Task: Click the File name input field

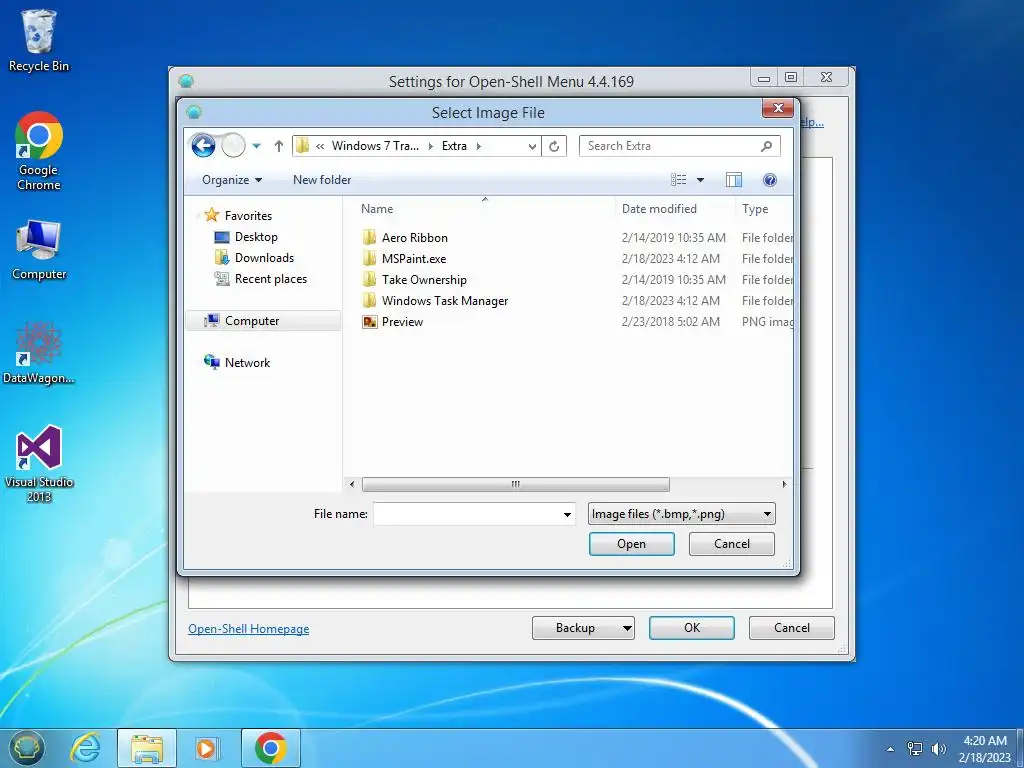Action: [466, 514]
